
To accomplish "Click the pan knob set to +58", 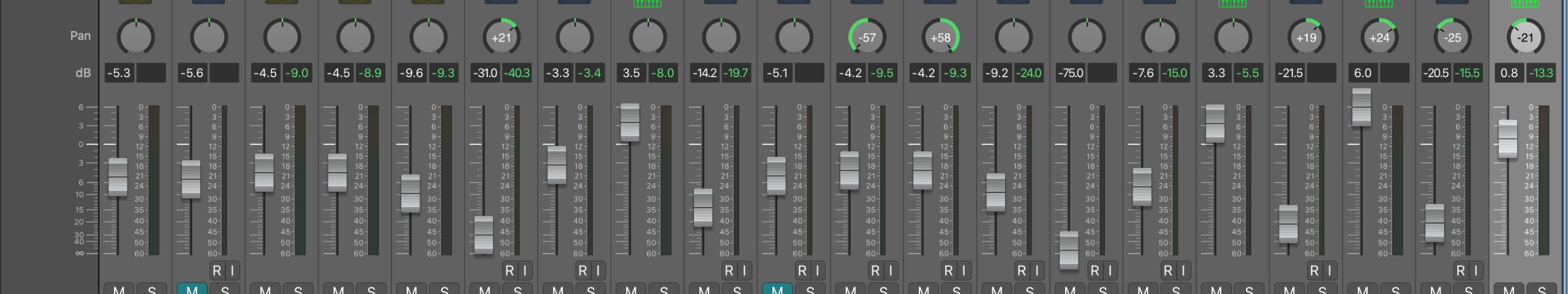I will [x=940, y=37].
